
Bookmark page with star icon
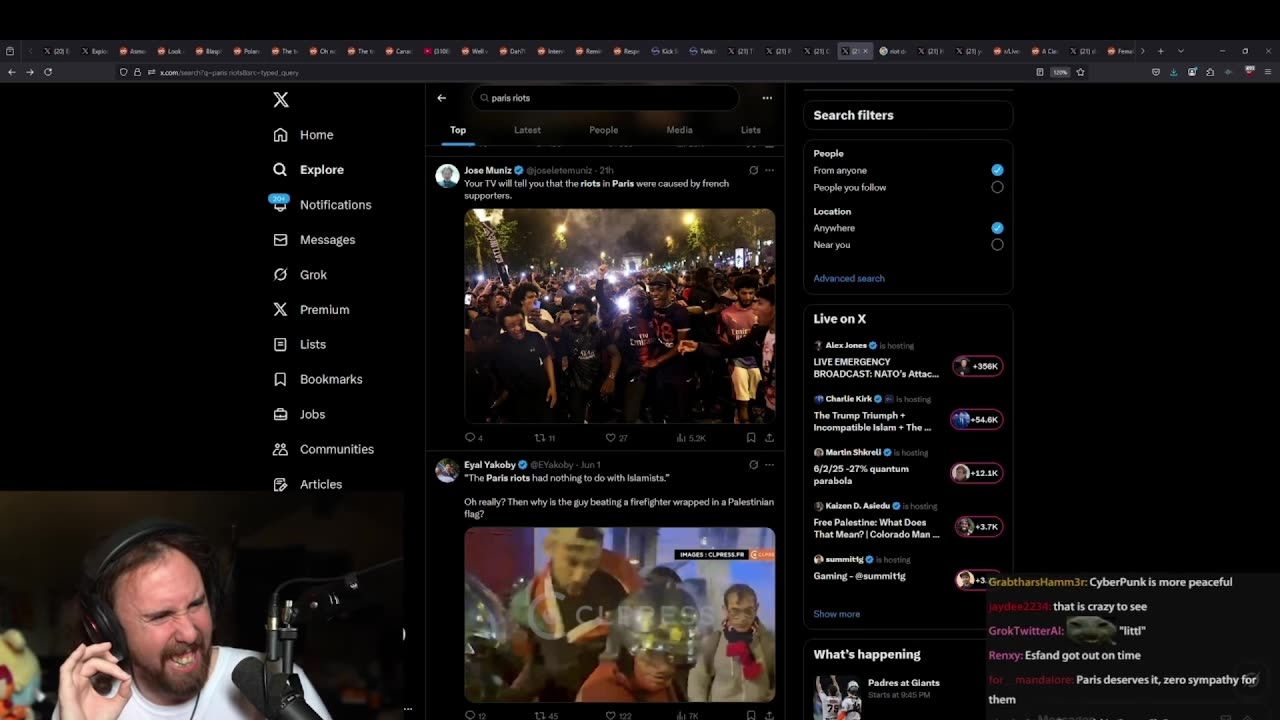tap(1080, 72)
